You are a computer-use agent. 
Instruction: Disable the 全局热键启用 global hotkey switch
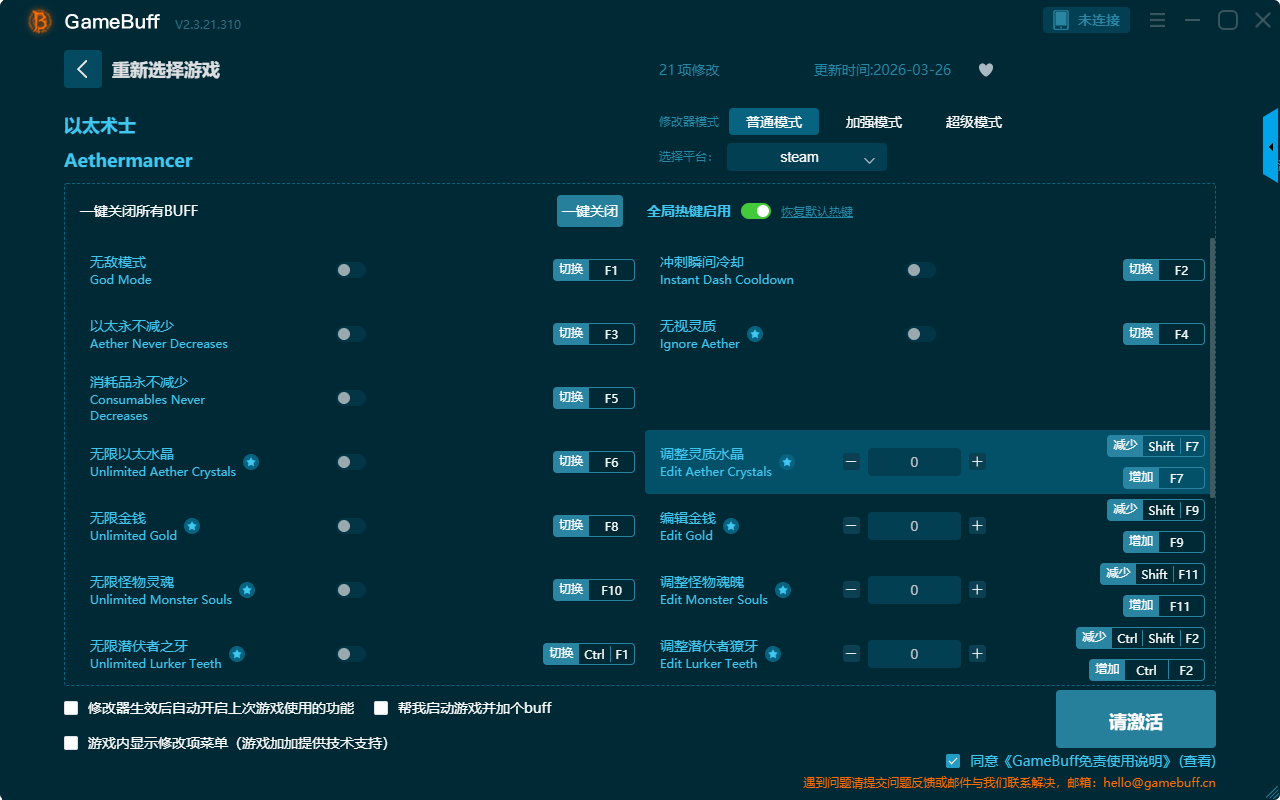tap(756, 211)
